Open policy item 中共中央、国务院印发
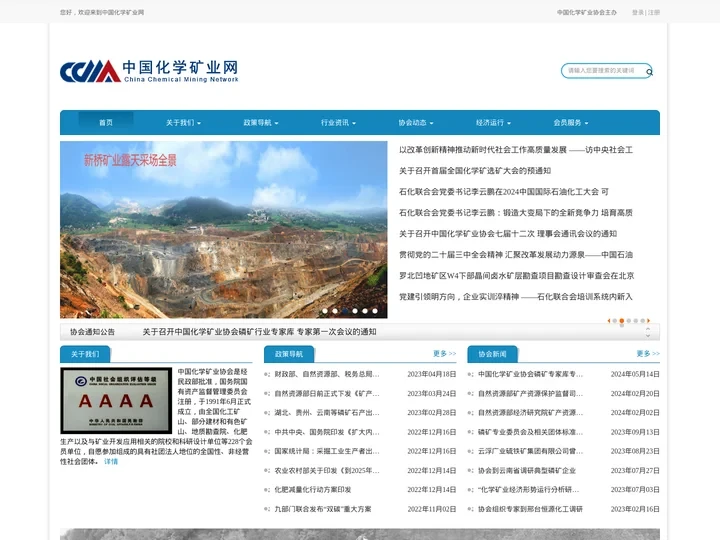 click(x=327, y=432)
